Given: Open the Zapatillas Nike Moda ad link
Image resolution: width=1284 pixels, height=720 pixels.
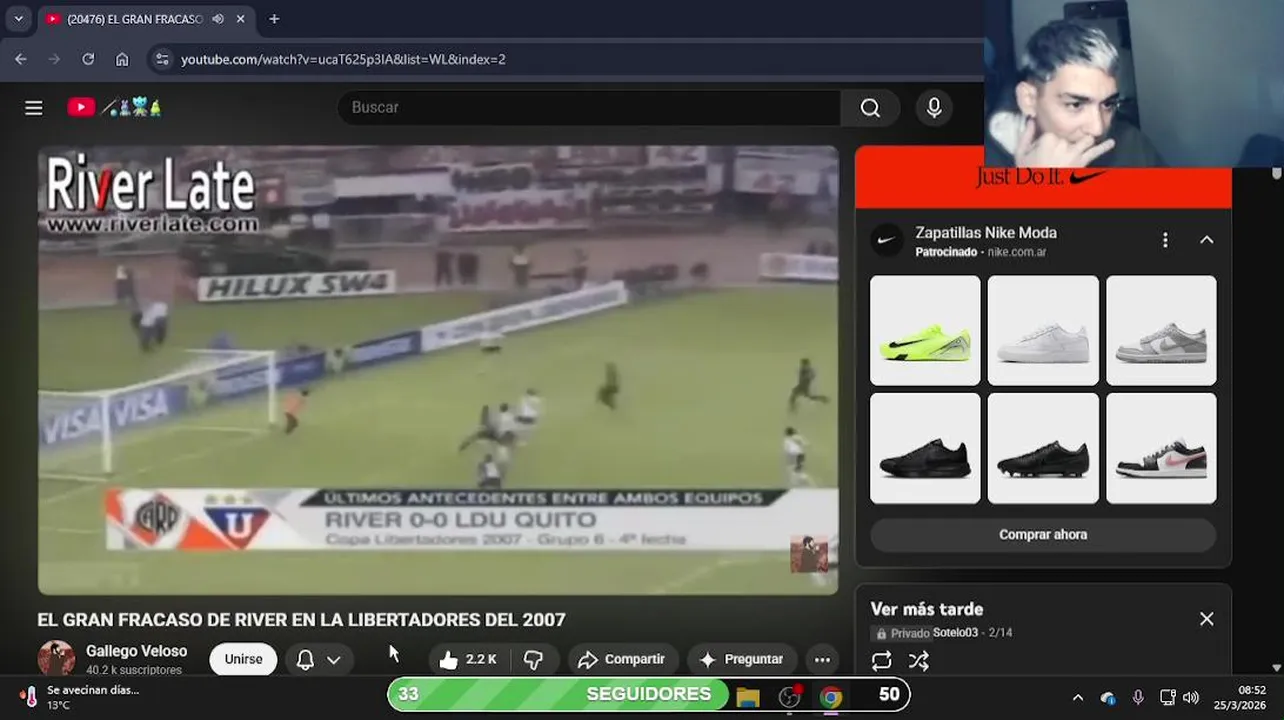Looking at the screenshot, I should (x=986, y=233).
